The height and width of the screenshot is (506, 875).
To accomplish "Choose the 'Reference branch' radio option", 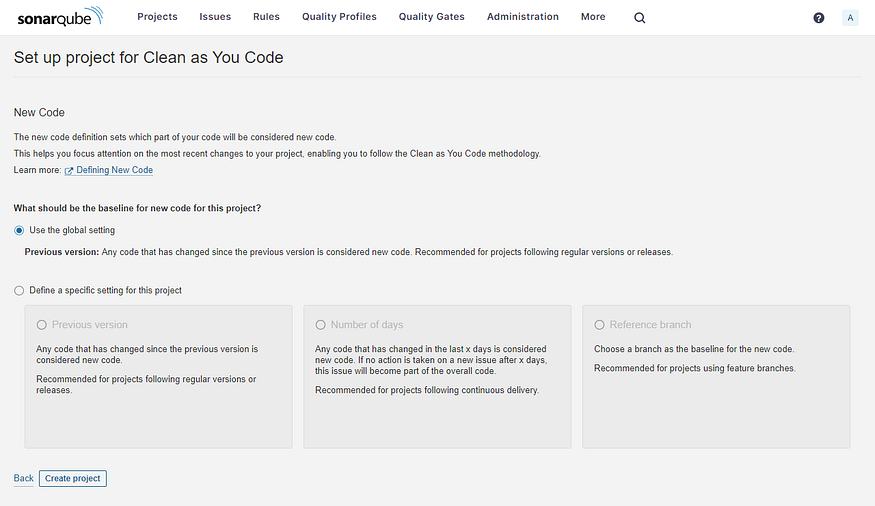I will [599, 325].
